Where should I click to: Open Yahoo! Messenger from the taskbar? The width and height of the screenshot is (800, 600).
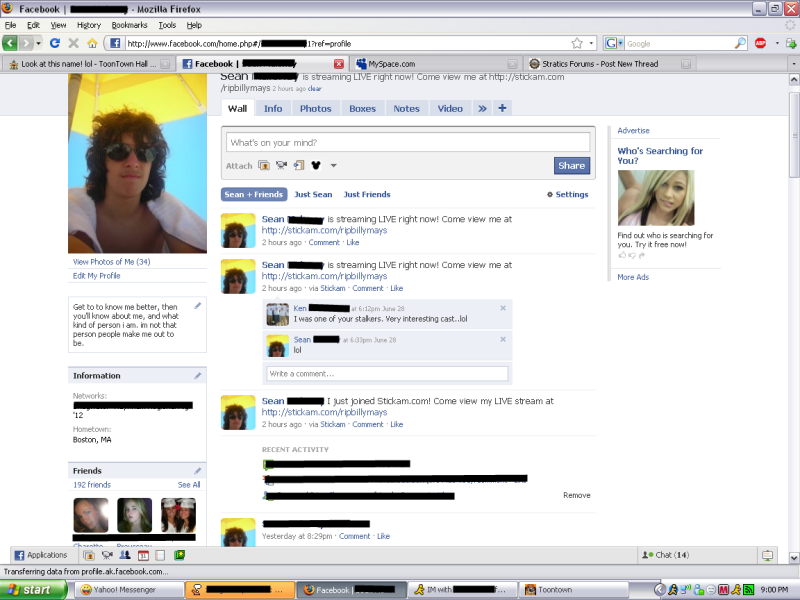pos(129,590)
